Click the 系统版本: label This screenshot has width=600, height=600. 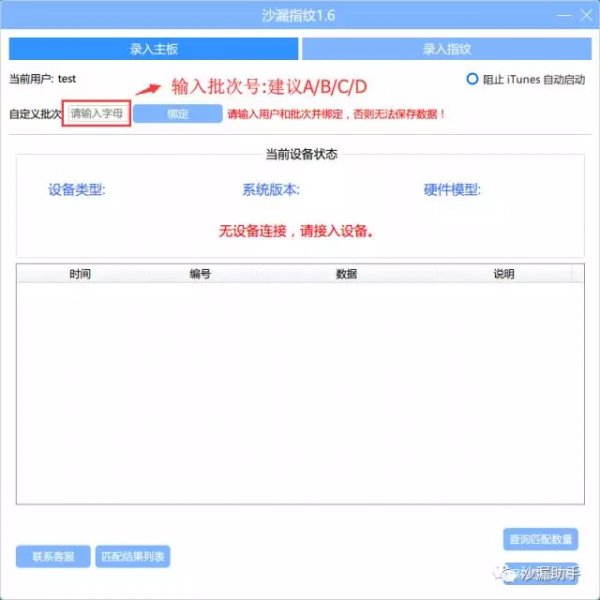271,189
